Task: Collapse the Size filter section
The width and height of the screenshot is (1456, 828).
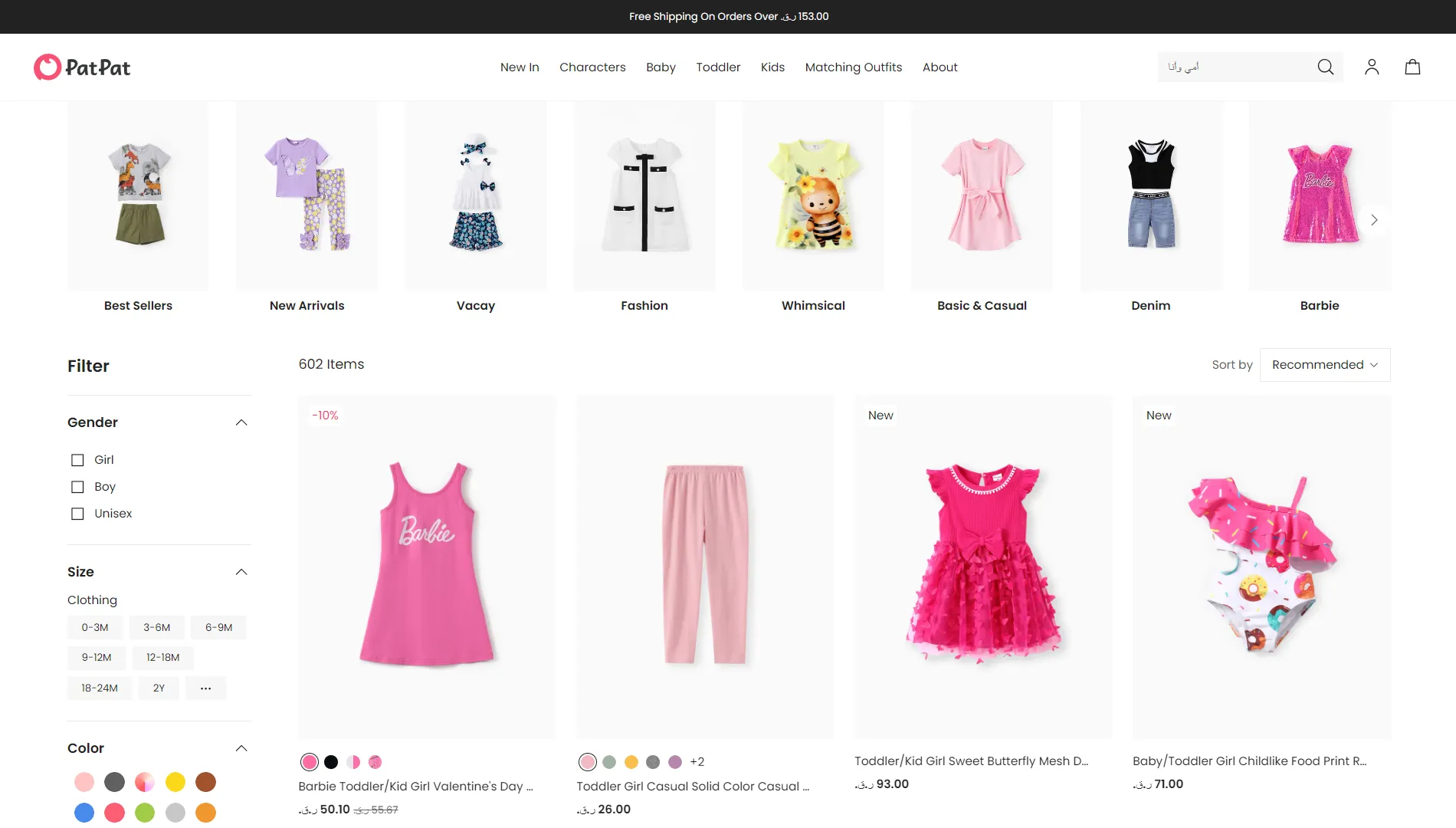Action: coord(241,572)
